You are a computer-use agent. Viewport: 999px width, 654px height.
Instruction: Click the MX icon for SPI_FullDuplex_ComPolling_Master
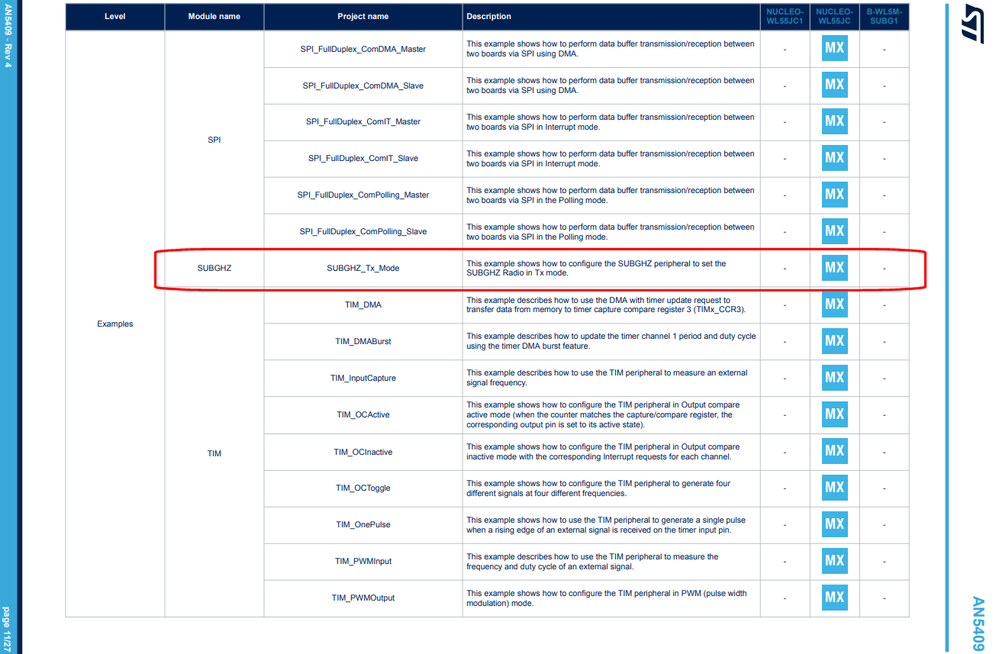pos(834,194)
